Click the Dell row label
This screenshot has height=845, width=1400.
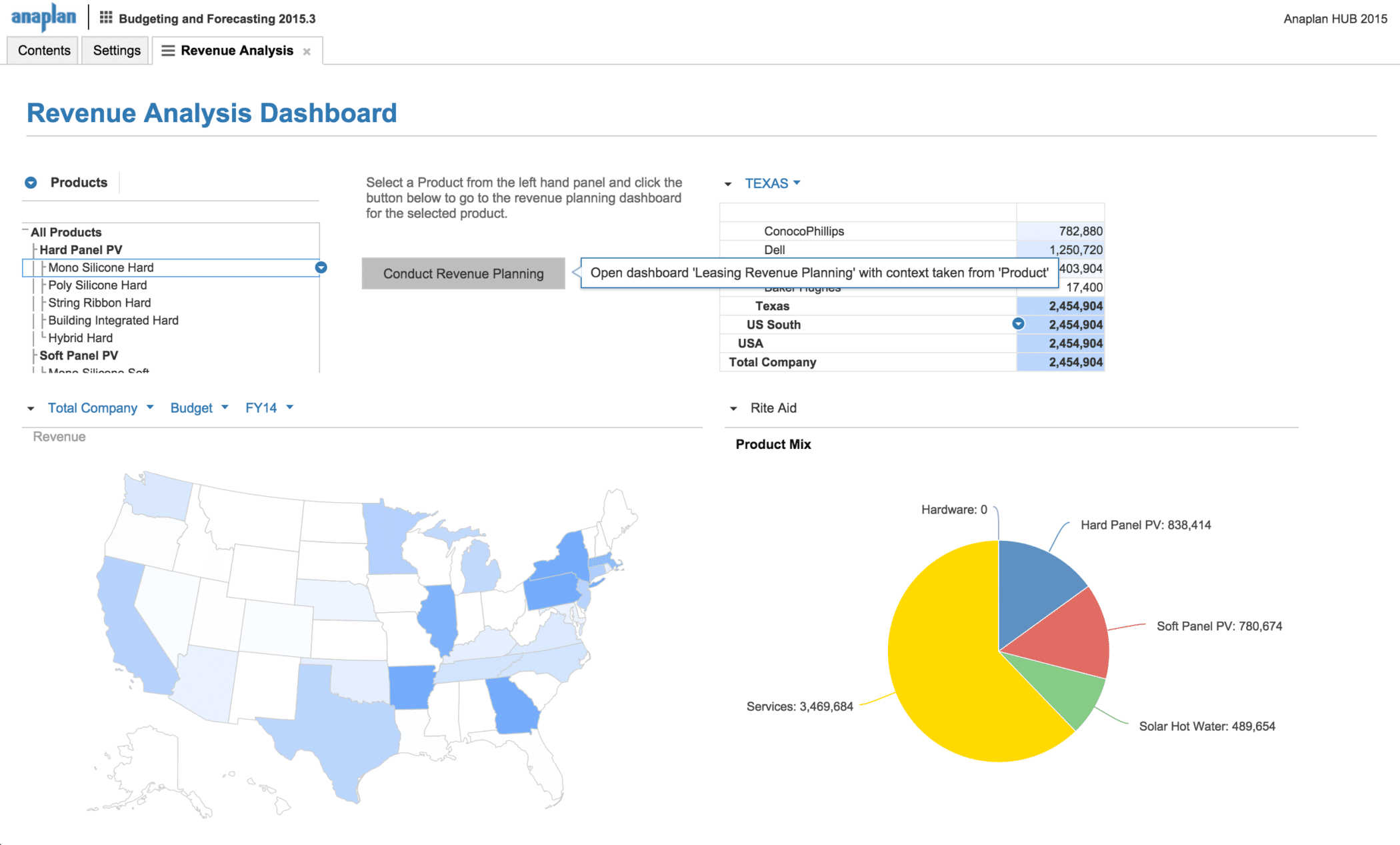774,250
